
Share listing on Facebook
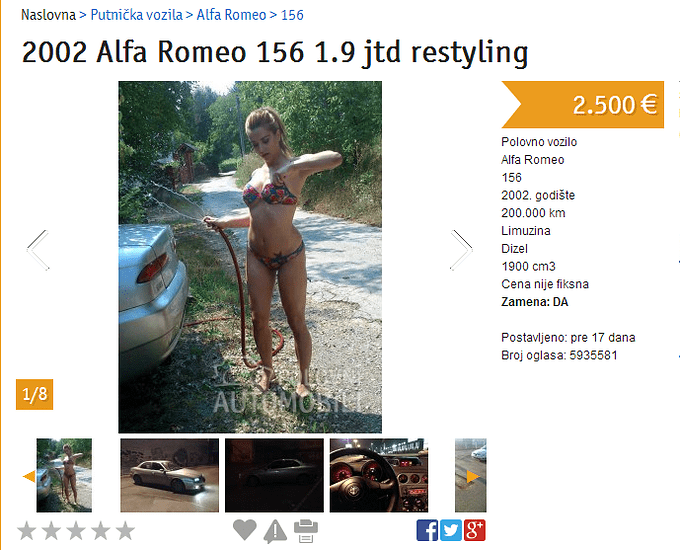(x=427, y=530)
